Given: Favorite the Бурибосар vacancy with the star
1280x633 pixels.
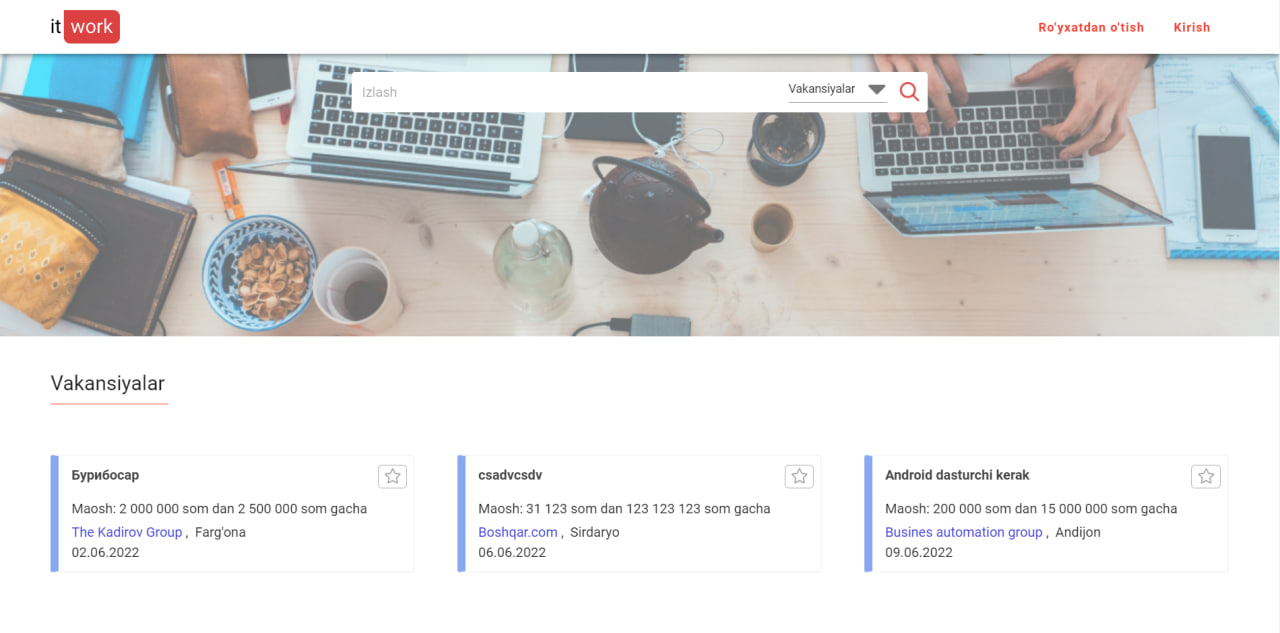Looking at the screenshot, I should click(x=392, y=477).
